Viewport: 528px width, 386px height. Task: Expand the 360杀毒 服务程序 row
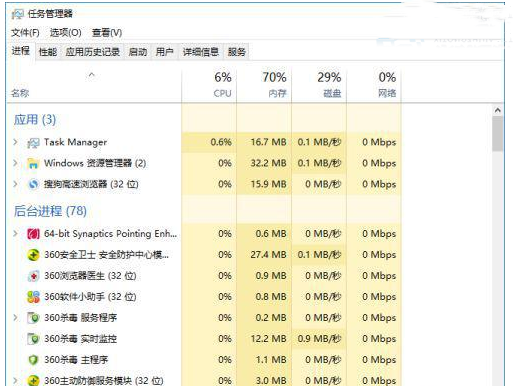click(15, 317)
